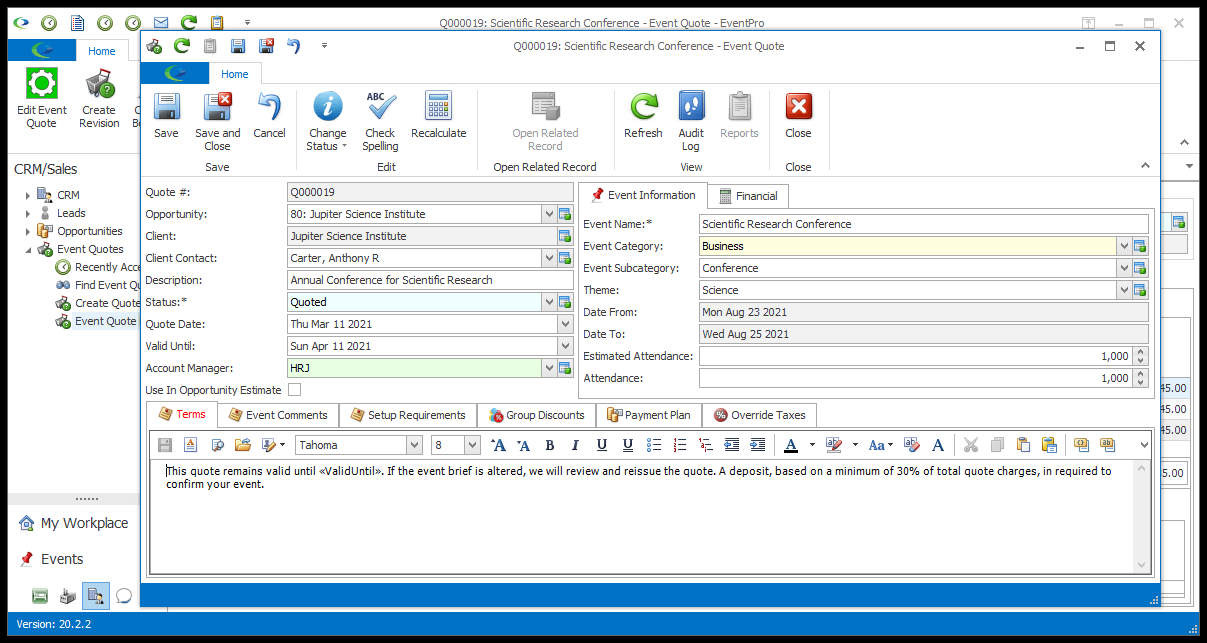This screenshot has height=643, width=1207.
Task: Collapse the quote window ribbon
Action: [1146, 166]
